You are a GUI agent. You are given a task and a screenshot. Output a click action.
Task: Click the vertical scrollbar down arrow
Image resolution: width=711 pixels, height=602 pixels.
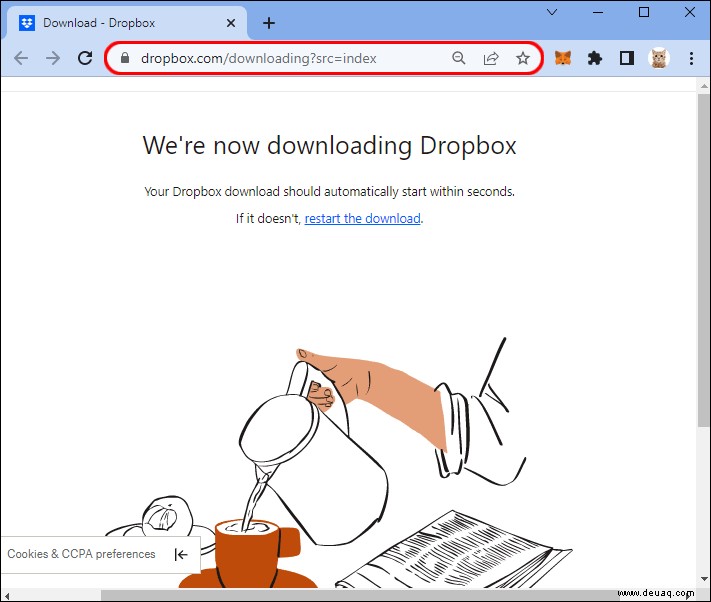click(704, 579)
